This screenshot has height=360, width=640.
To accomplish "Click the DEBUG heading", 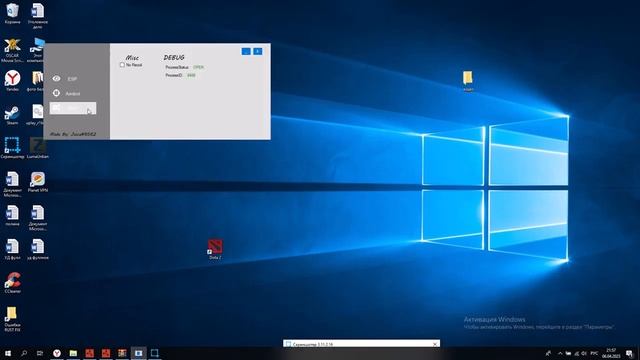I will point(174,58).
